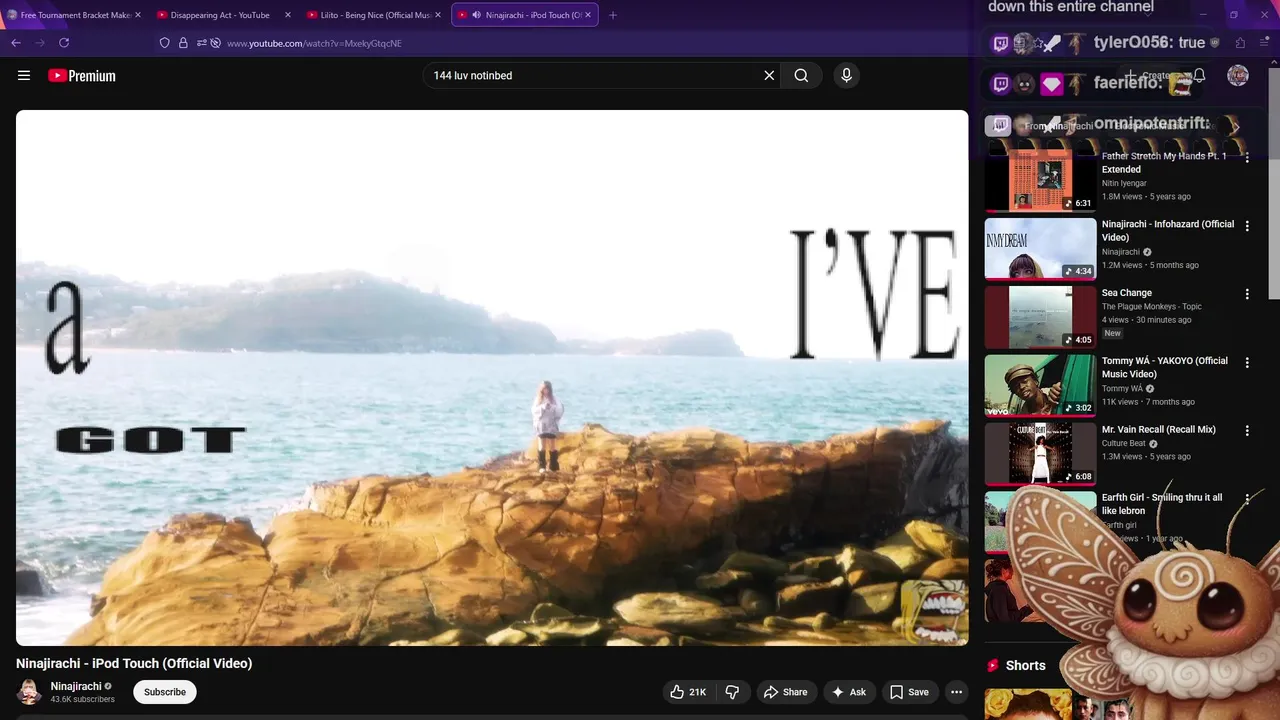This screenshot has height=720, width=1280.
Task: Open a new browser tab
Action: [x=613, y=15]
